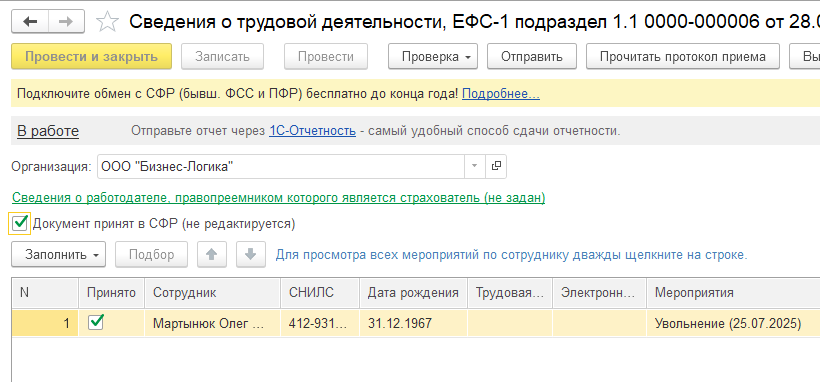Click into the Организация input field
The height and width of the screenshot is (382, 820).
click(x=281, y=166)
